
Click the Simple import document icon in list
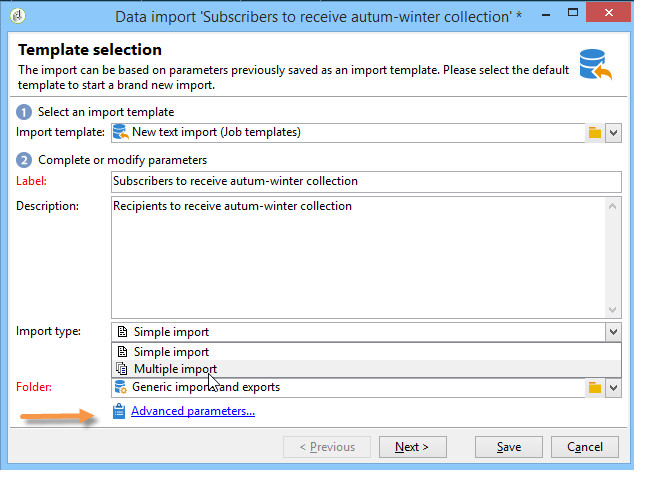[122, 352]
